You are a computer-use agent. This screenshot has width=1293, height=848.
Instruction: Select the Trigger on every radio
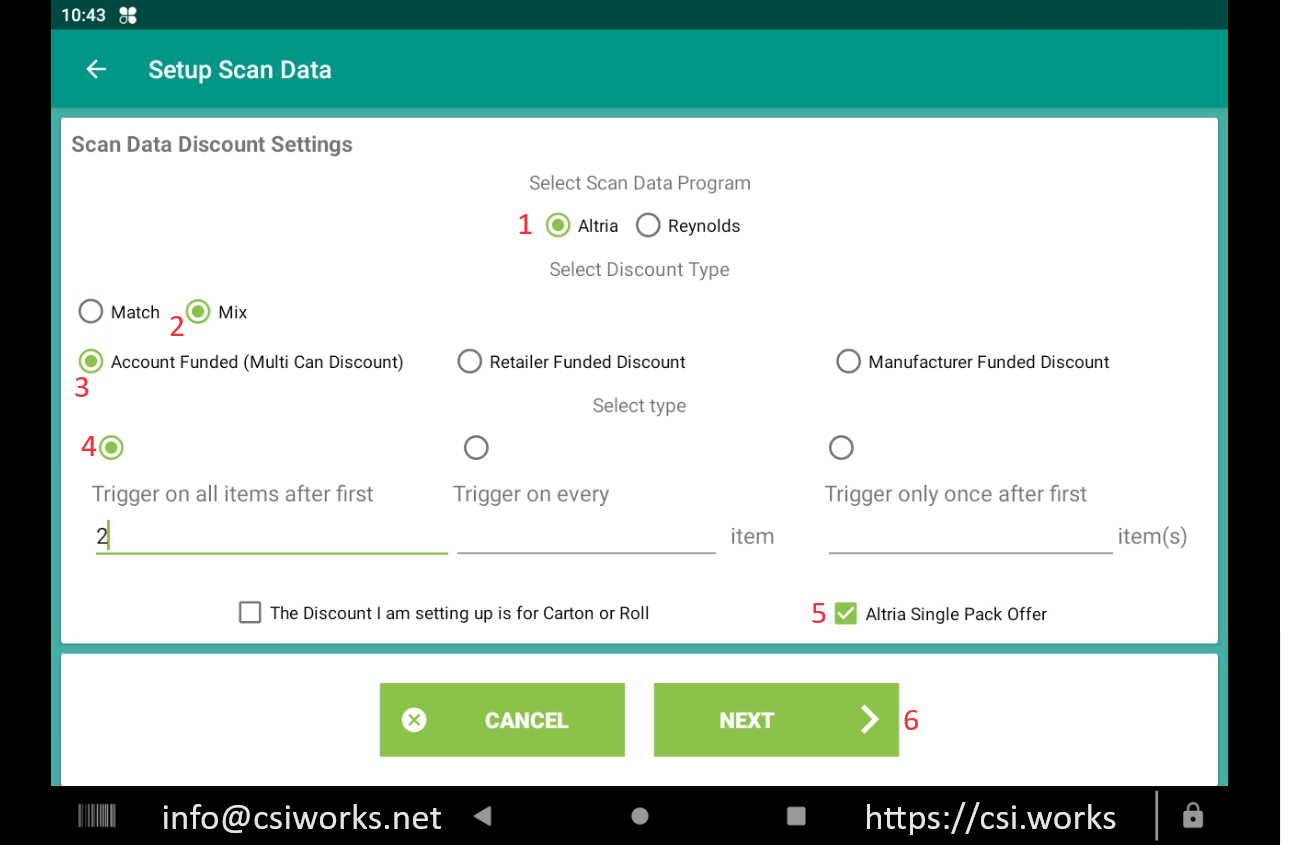pyautogui.click(x=476, y=447)
